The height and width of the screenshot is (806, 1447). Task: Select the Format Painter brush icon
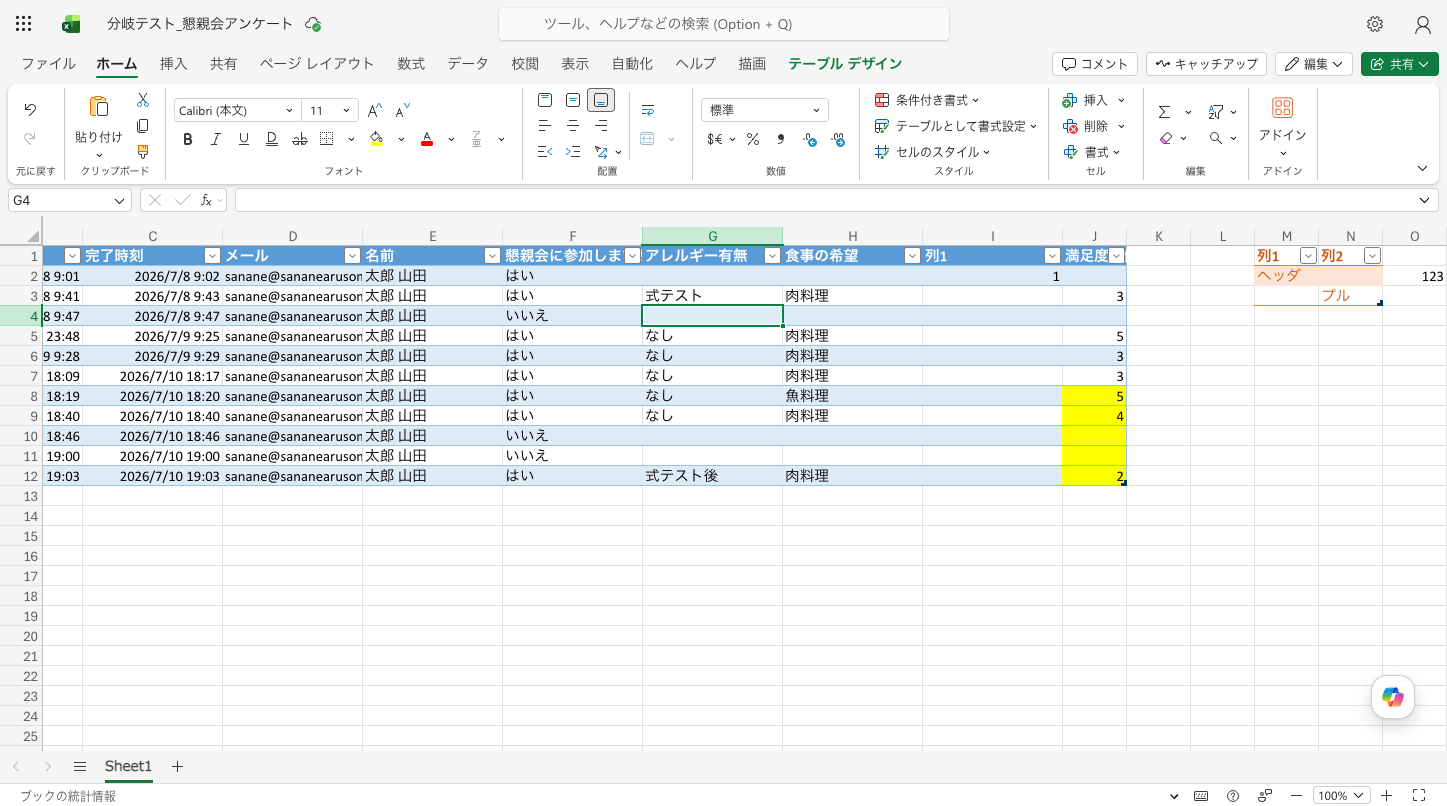click(143, 152)
